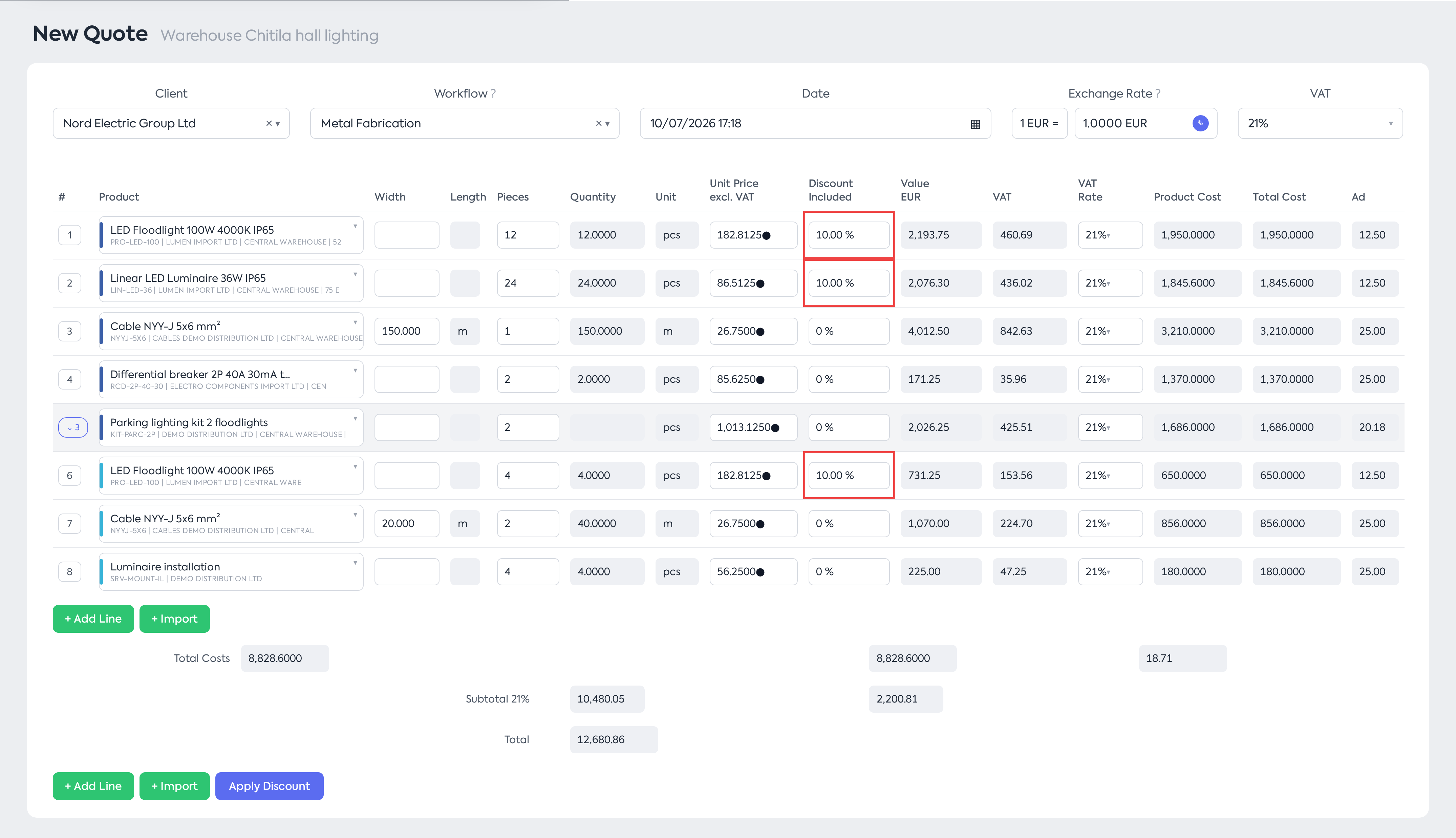Click row number 8 box
1456x838 pixels.
[x=70, y=571]
